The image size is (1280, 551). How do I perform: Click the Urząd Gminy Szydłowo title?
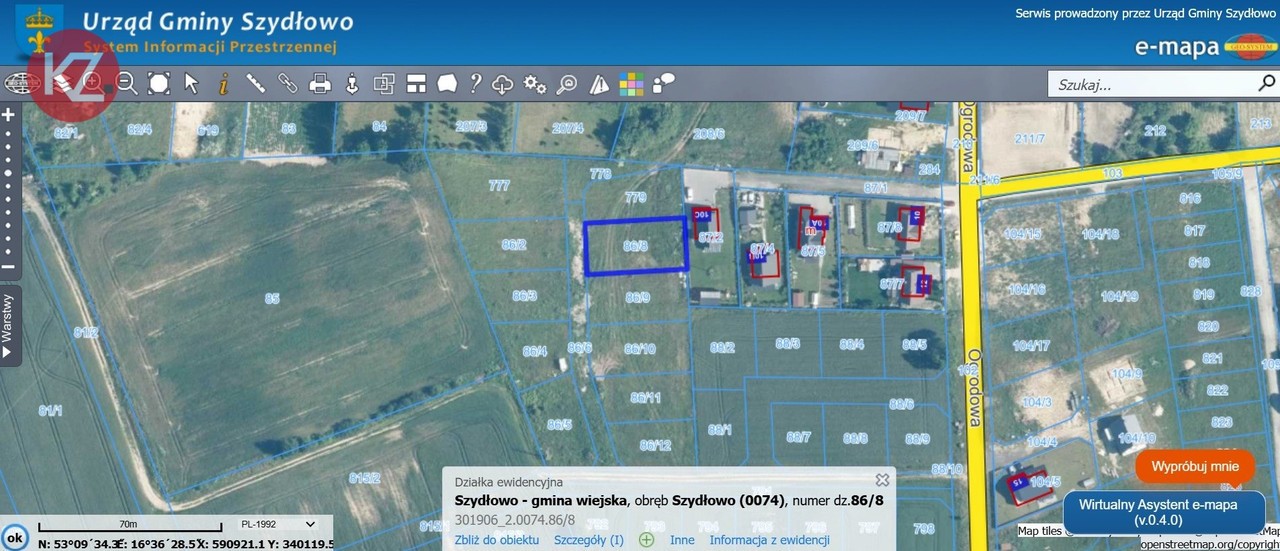pyautogui.click(x=217, y=21)
